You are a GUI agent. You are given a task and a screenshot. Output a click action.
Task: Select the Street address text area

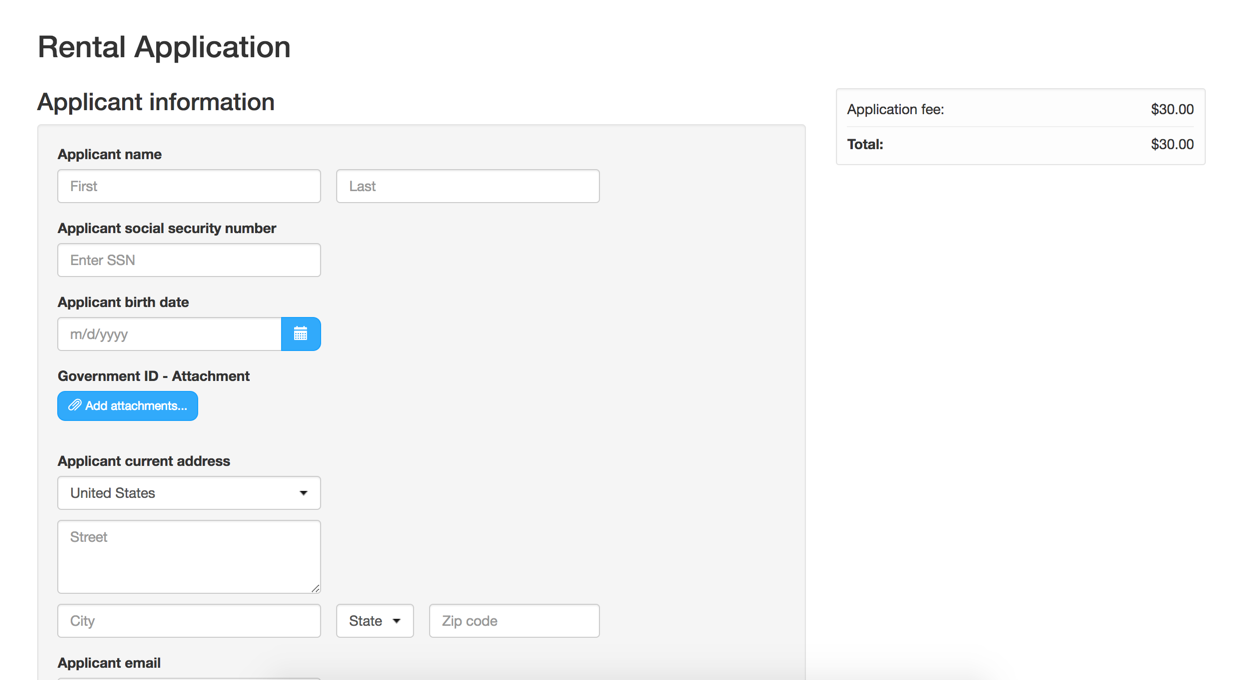point(189,557)
